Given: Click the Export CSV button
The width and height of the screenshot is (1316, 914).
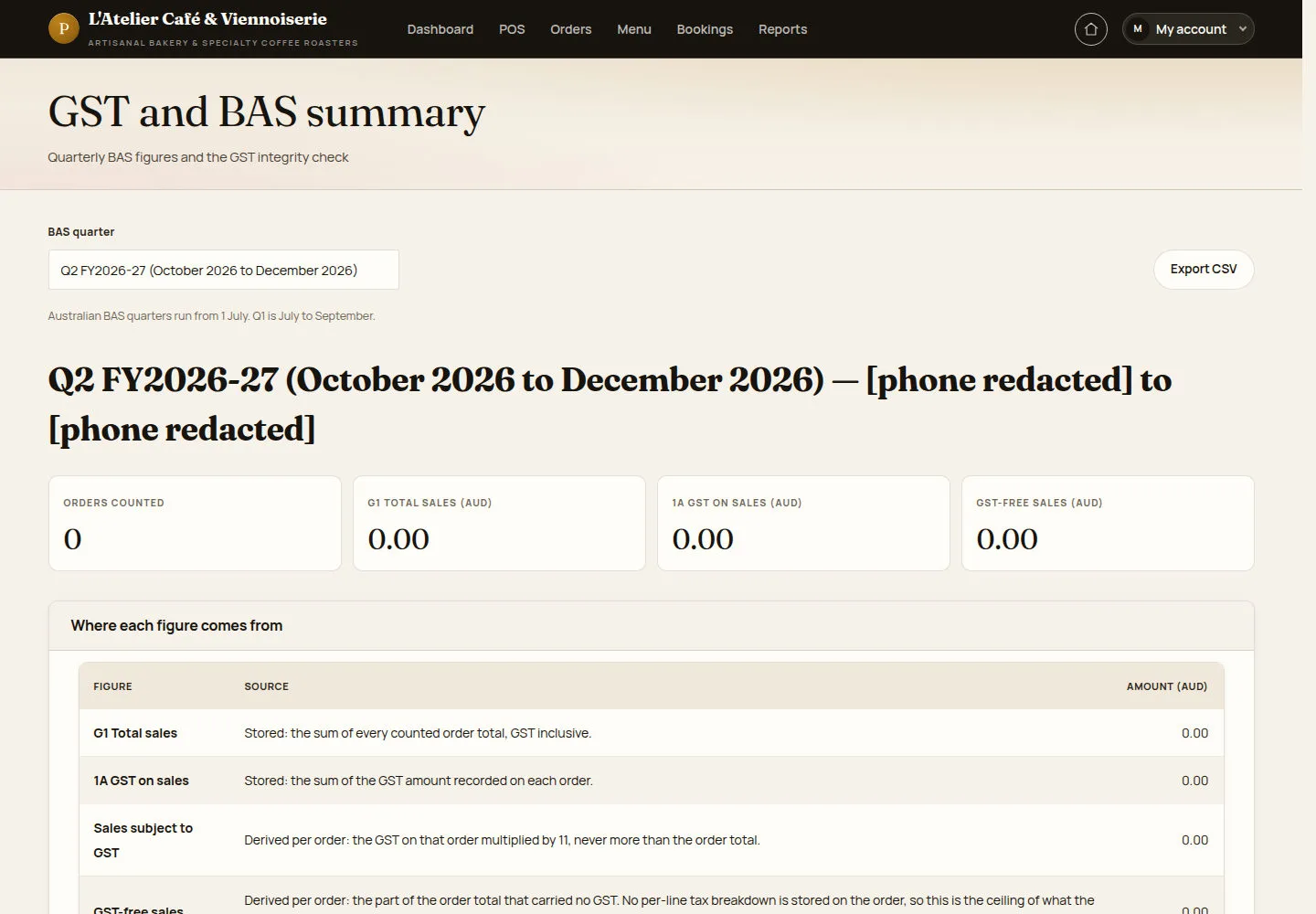Looking at the screenshot, I should (x=1204, y=269).
